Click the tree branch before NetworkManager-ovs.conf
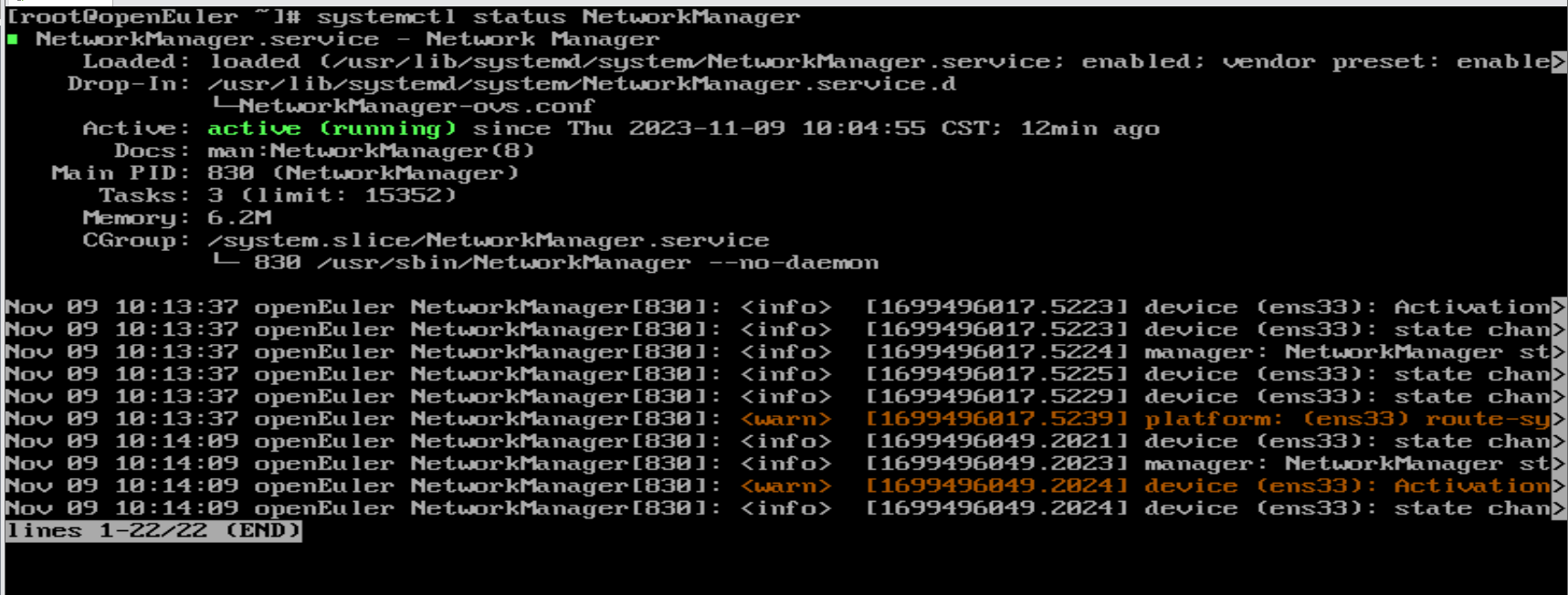Viewport: 1568px width, 595px height. (x=224, y=106)
